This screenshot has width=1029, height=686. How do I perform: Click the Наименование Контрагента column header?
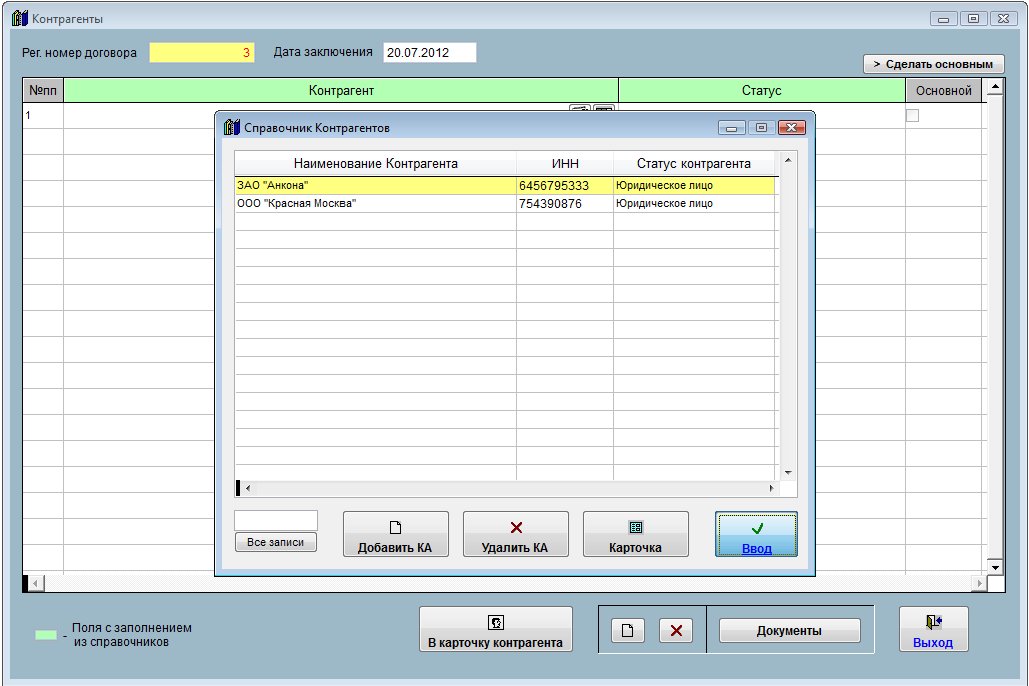(375, 163)
